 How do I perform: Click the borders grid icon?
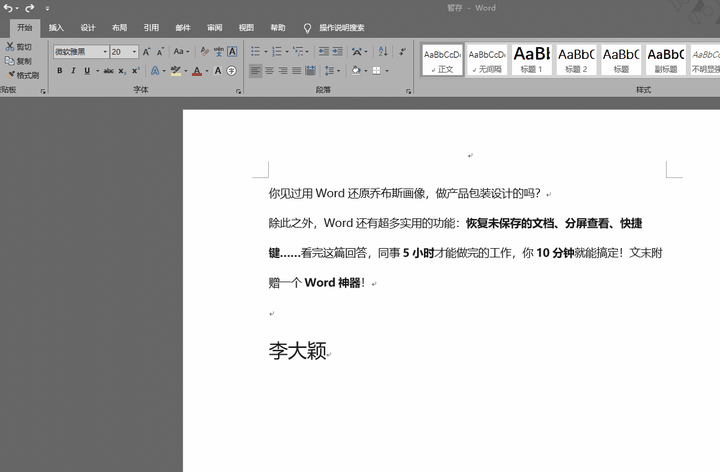coord(377,71)
